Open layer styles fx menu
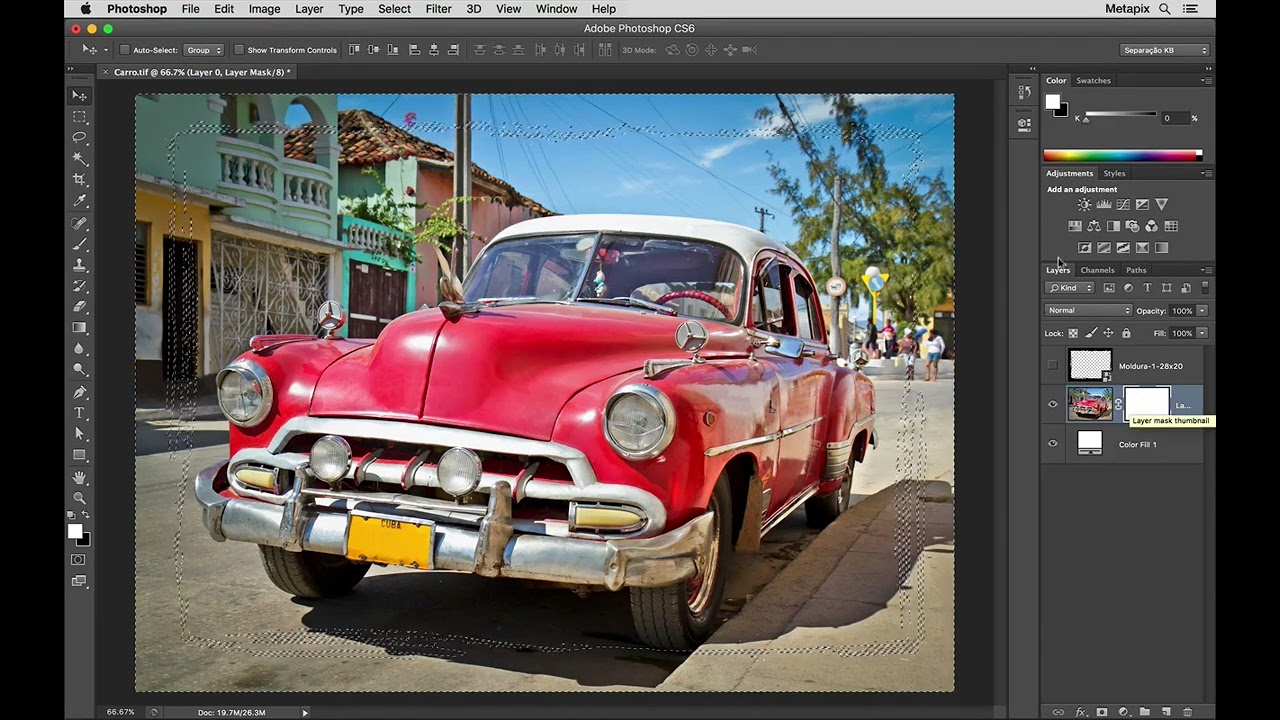This screenshot has height=720, width=1280. pyautogui.click(x=1081, y=712)
